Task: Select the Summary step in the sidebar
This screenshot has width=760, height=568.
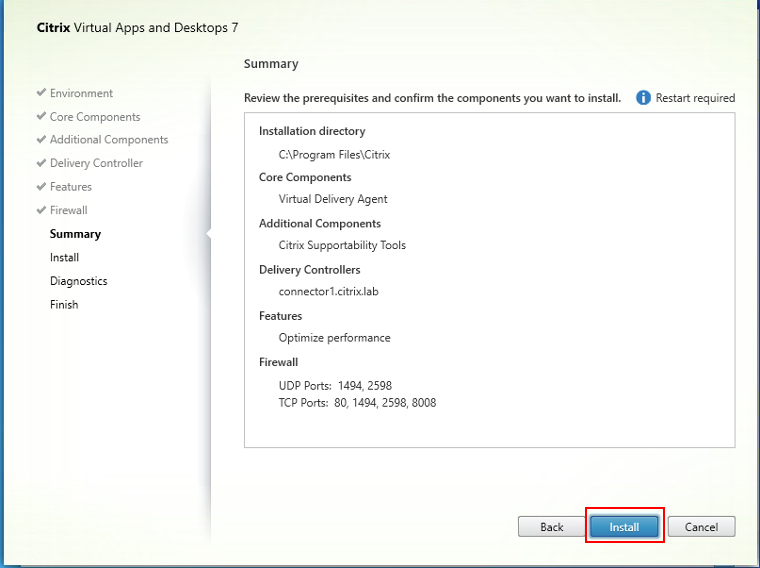Action: pos(75,234)
